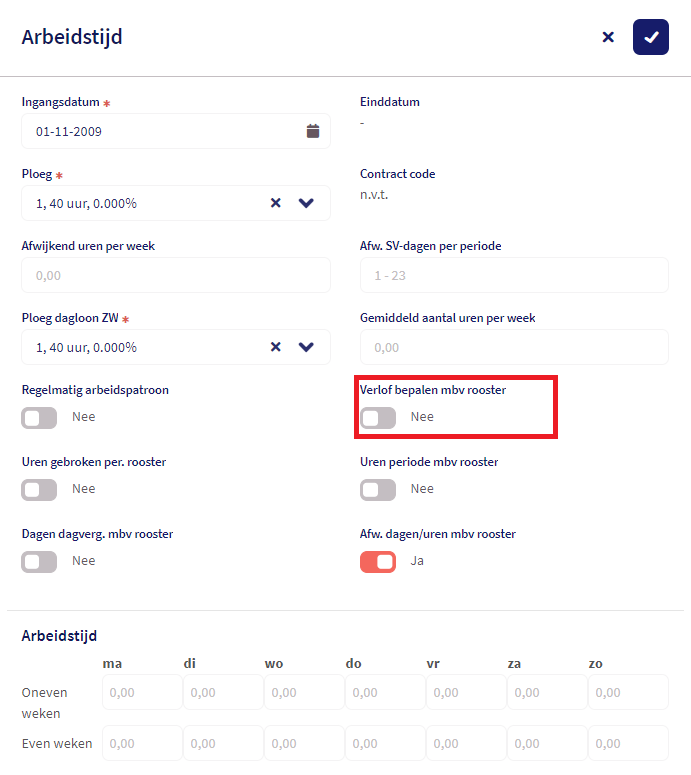The height and width of the screenshot is (775, 691).
Task: Click the confirm checkmark button
Action: coord(651,37)
